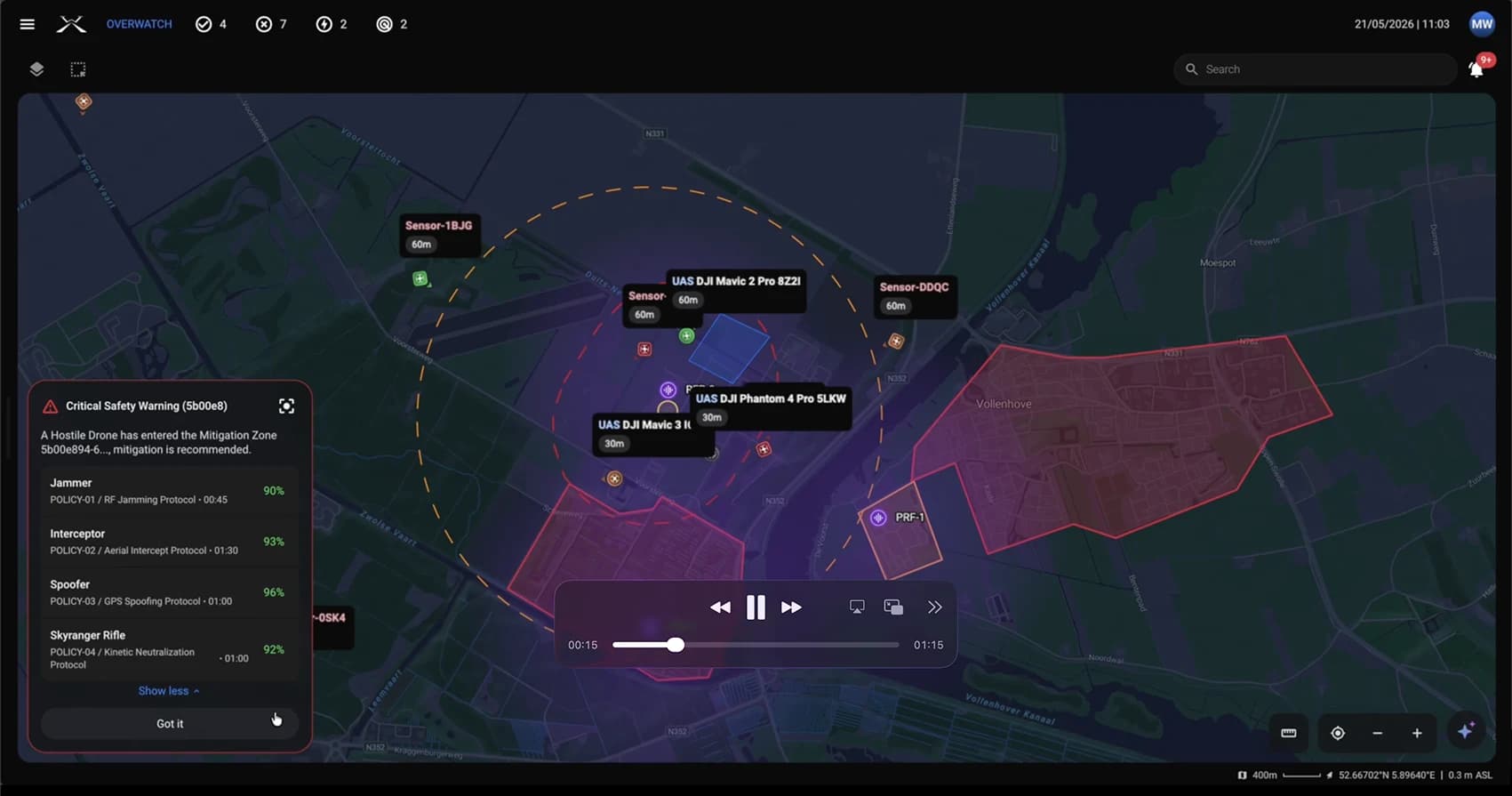Enable picture-in-picture in video controls
Screen dimensions: 1512x796
[893, 607]
